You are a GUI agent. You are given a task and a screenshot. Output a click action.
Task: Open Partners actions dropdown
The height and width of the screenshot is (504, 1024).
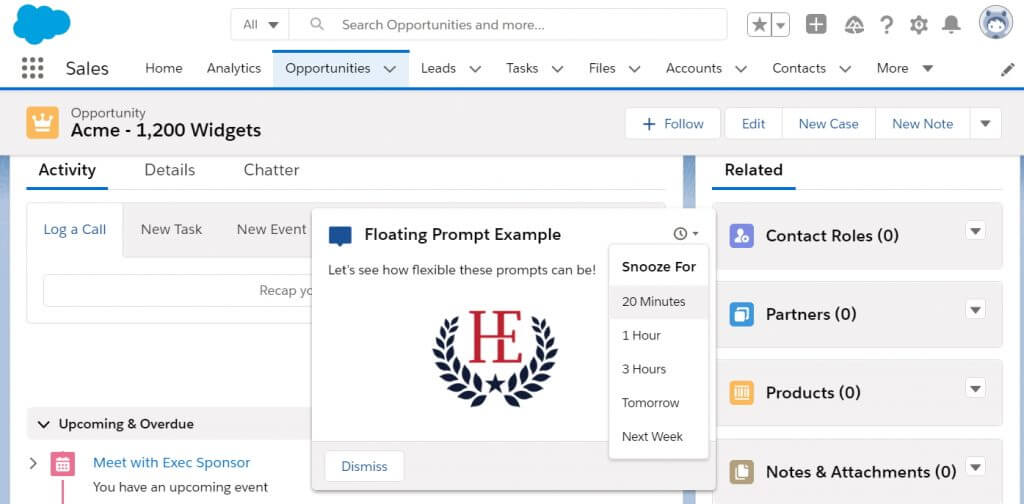[x=975, y=309]
